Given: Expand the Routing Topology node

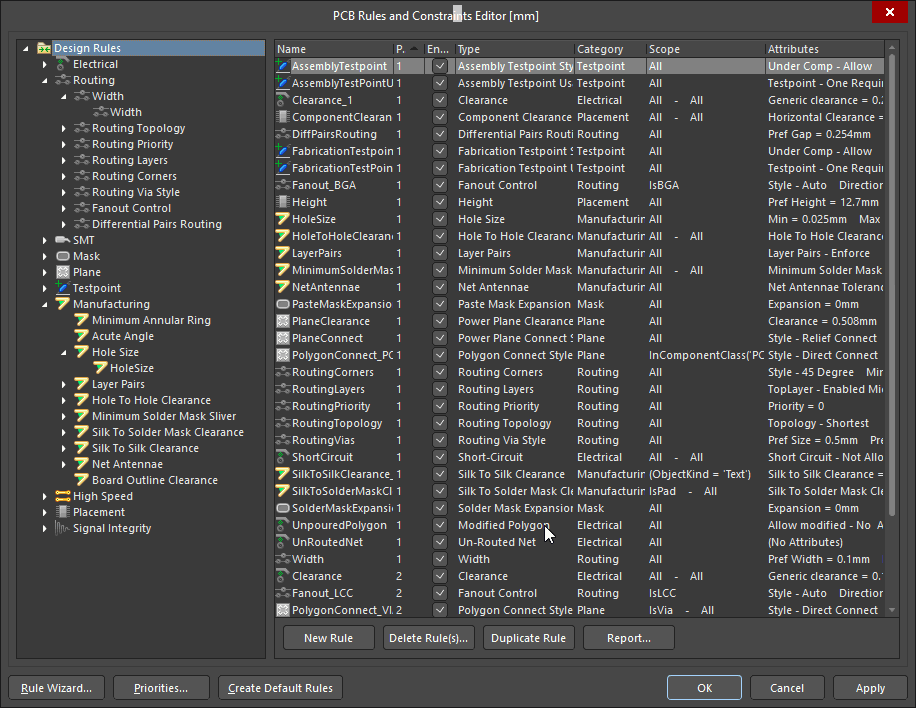Looking at the screenshot, I should [x=64, y=129].
